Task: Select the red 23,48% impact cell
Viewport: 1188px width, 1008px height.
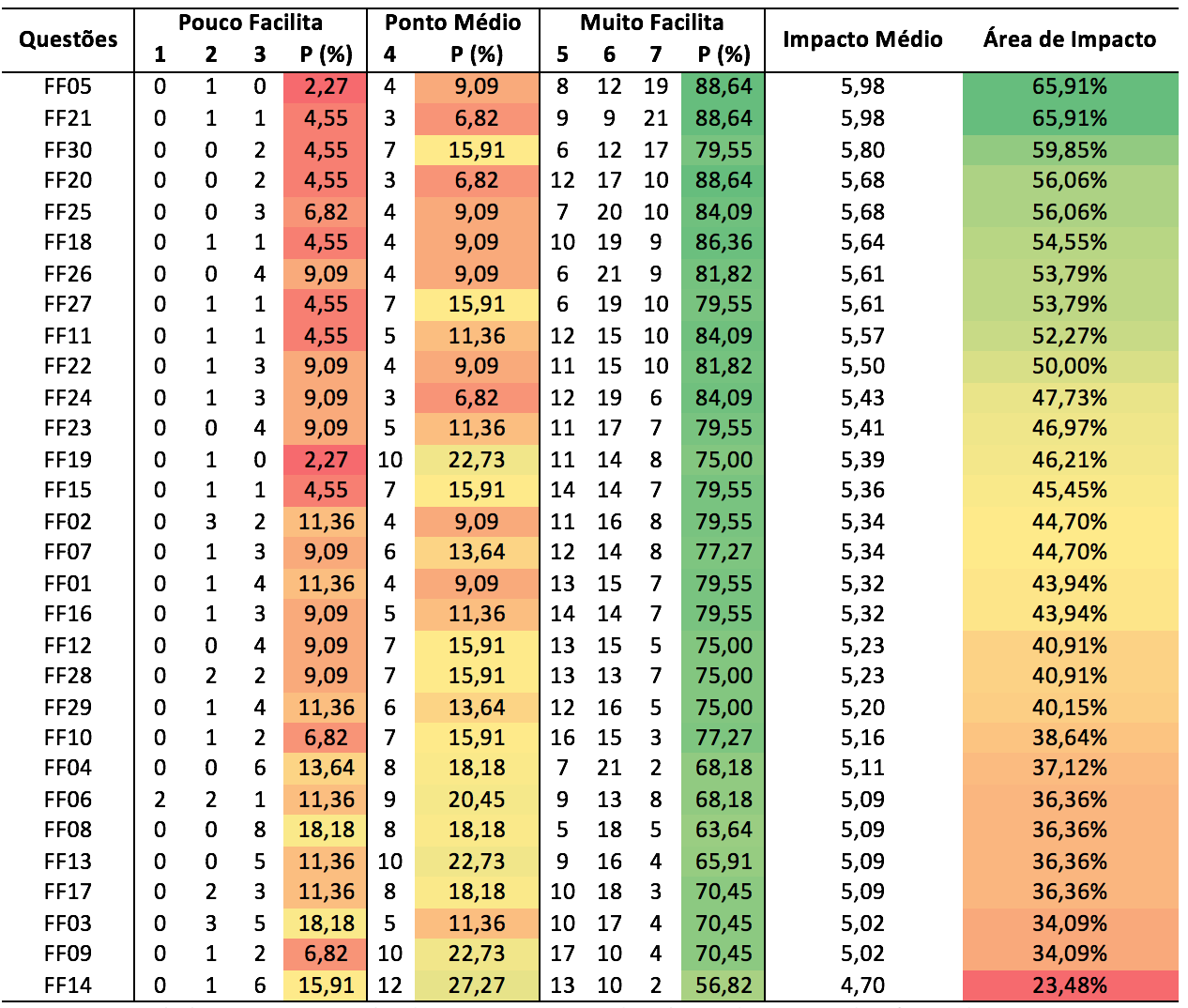Action: (x=1070, y=985)
